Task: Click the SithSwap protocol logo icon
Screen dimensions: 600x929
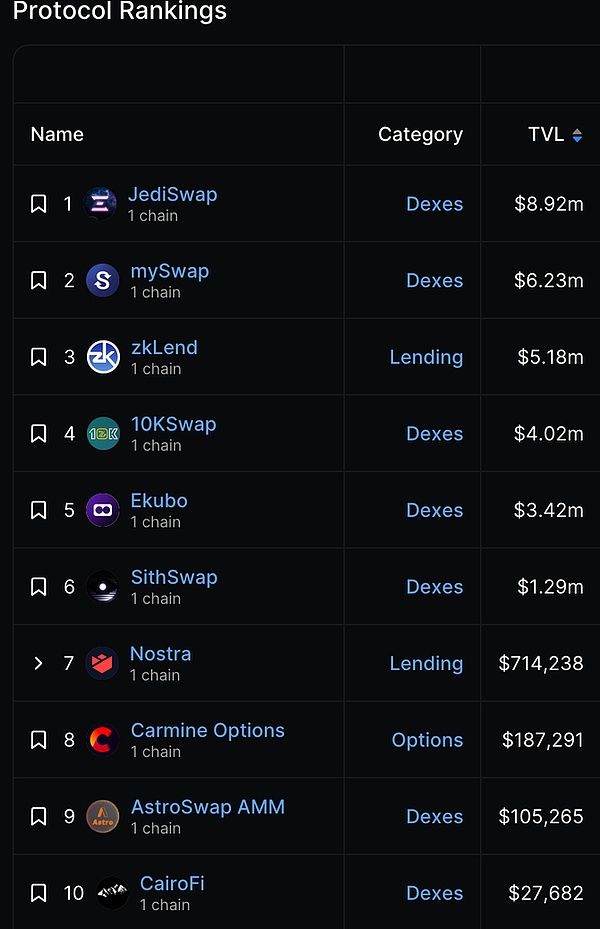Action: [103, 587]
